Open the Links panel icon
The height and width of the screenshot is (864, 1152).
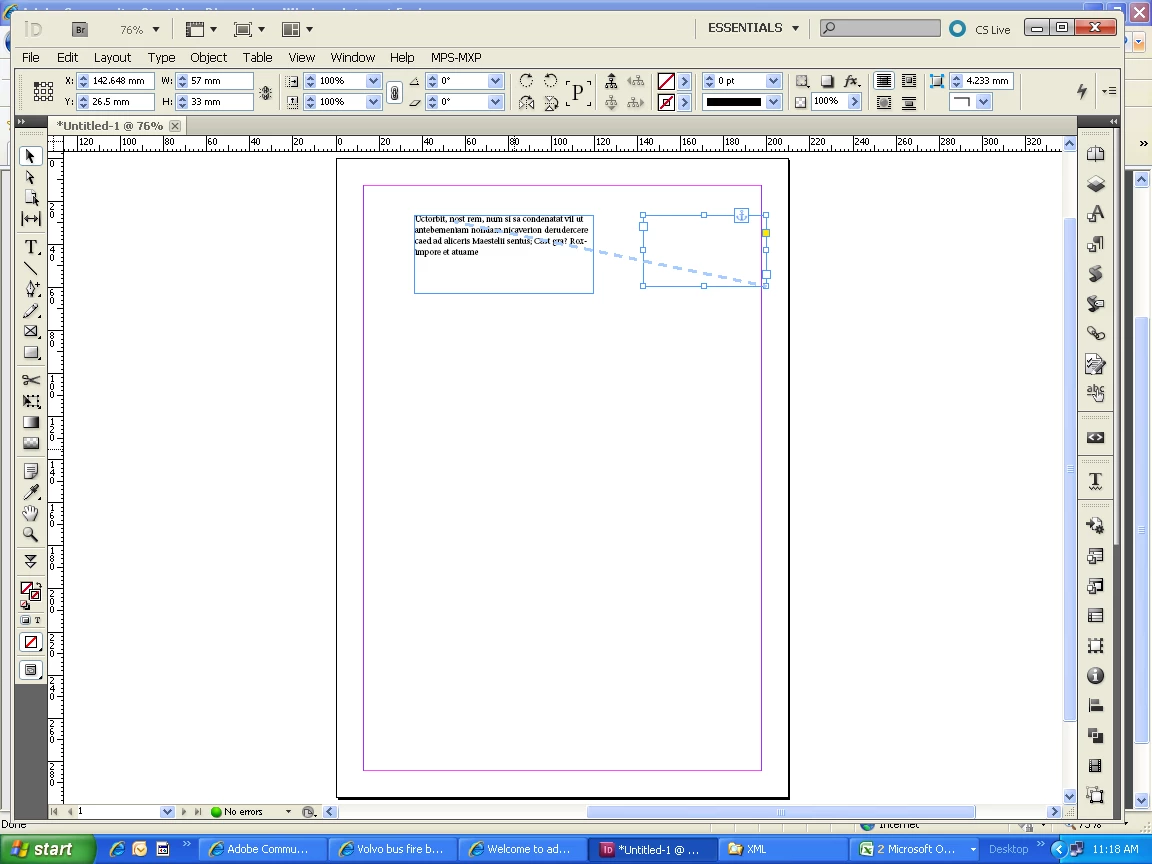1095,334
